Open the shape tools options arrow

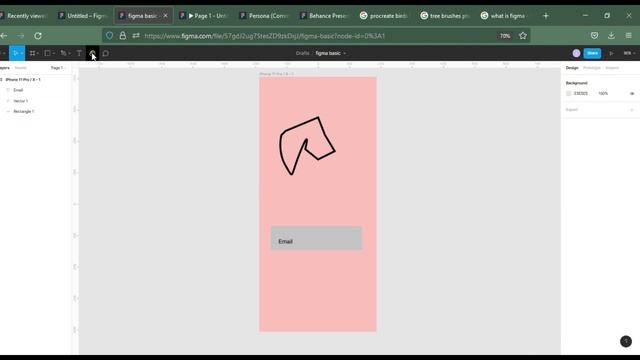[x=53, y=53]
